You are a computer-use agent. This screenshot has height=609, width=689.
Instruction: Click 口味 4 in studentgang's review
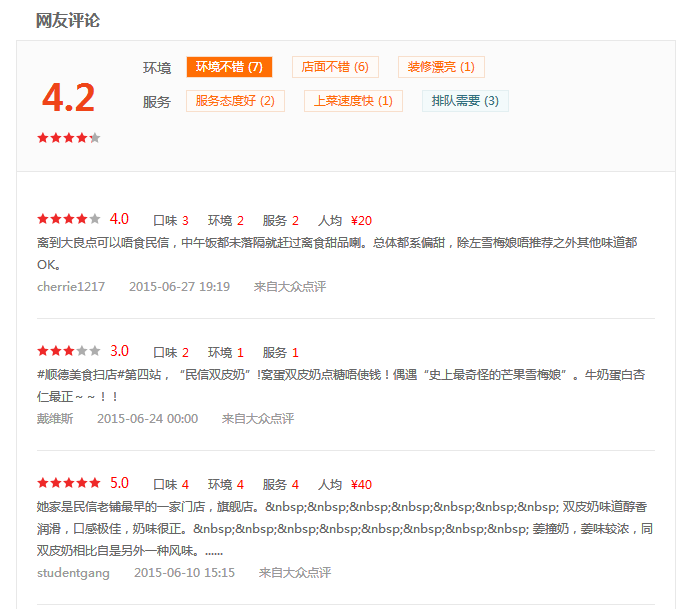[171, 485]
